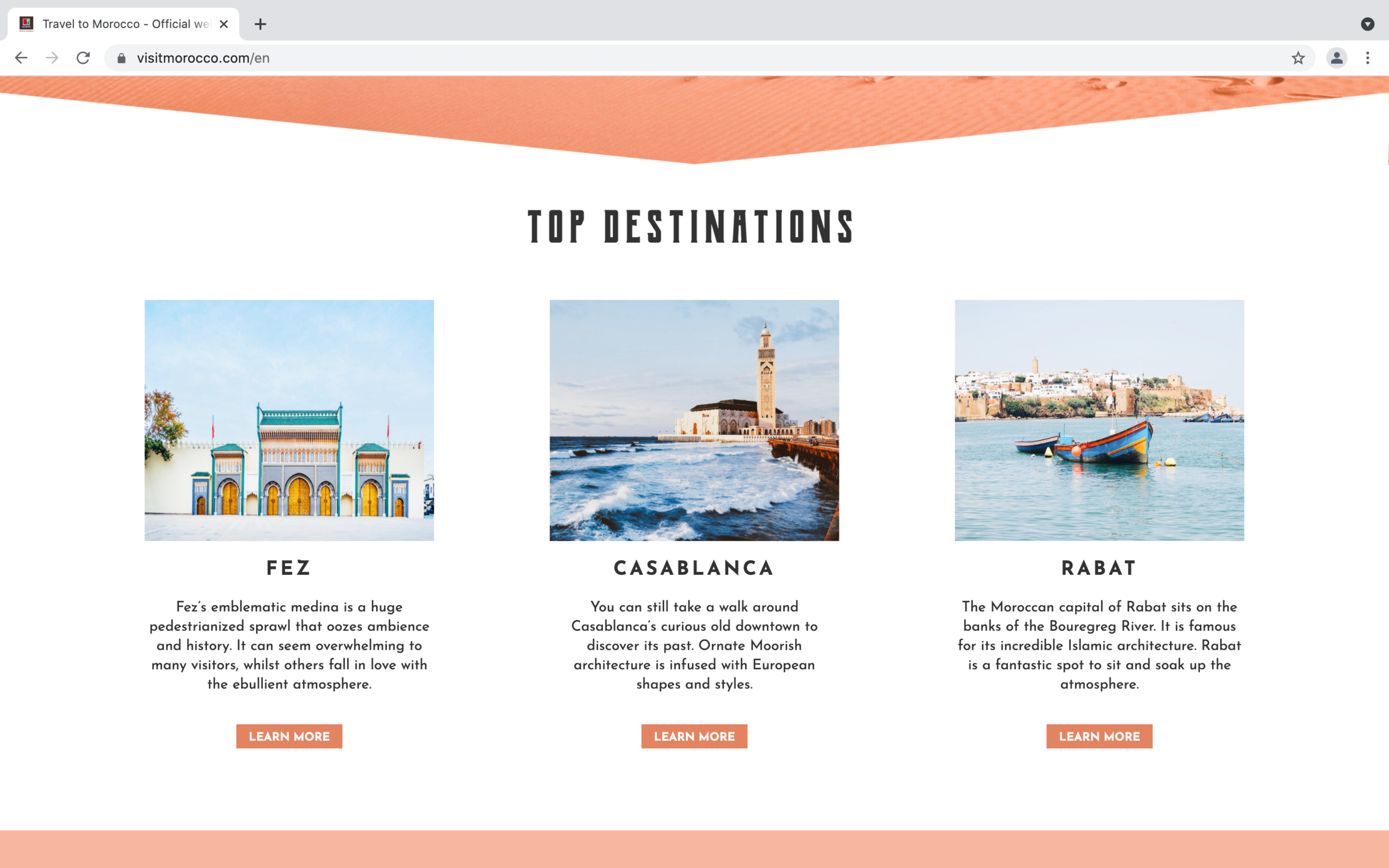
Task: Open the Casablanca mosque photo
Action: 693,420
